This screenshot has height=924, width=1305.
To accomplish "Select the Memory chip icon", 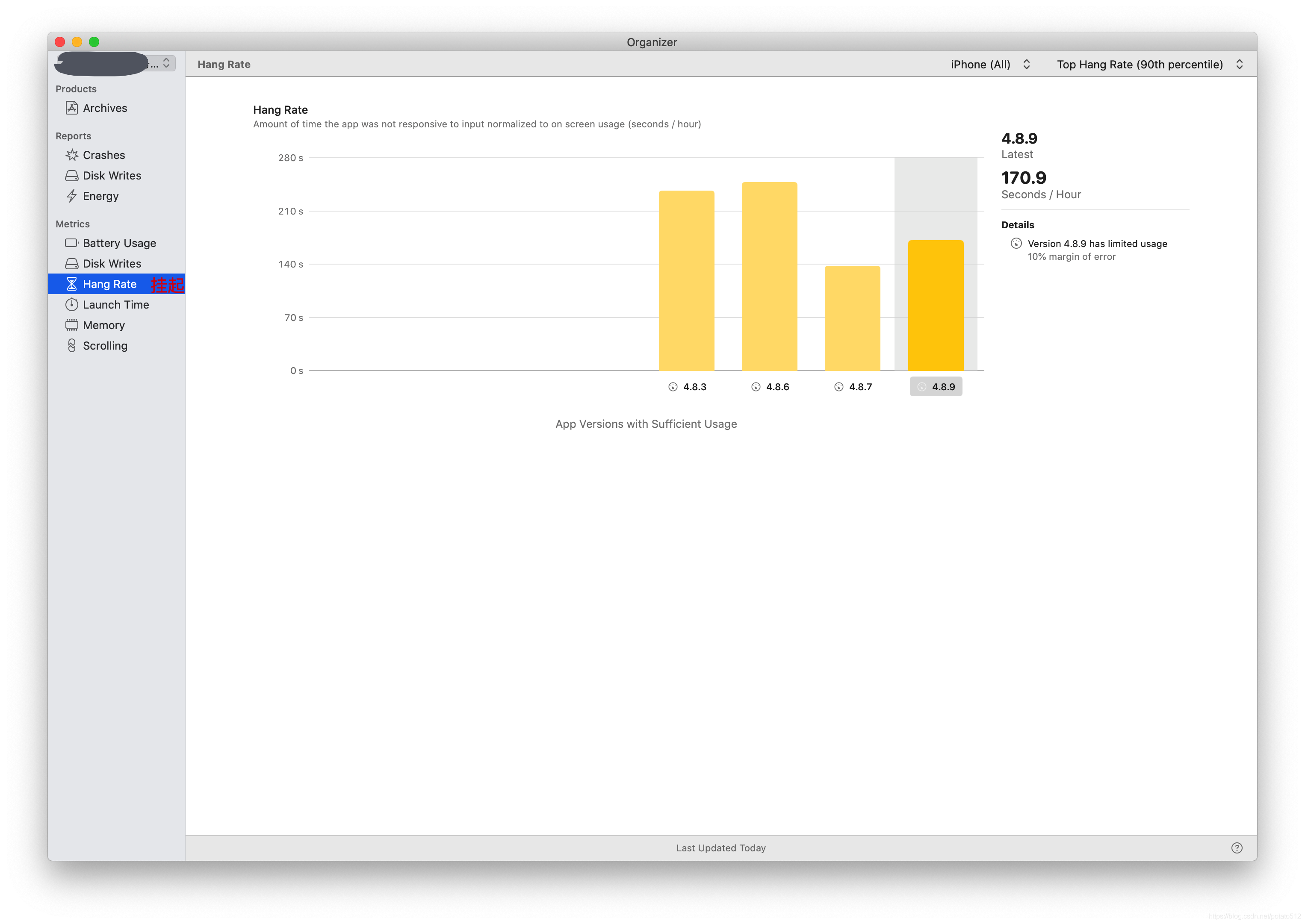I will pos(72,325).
